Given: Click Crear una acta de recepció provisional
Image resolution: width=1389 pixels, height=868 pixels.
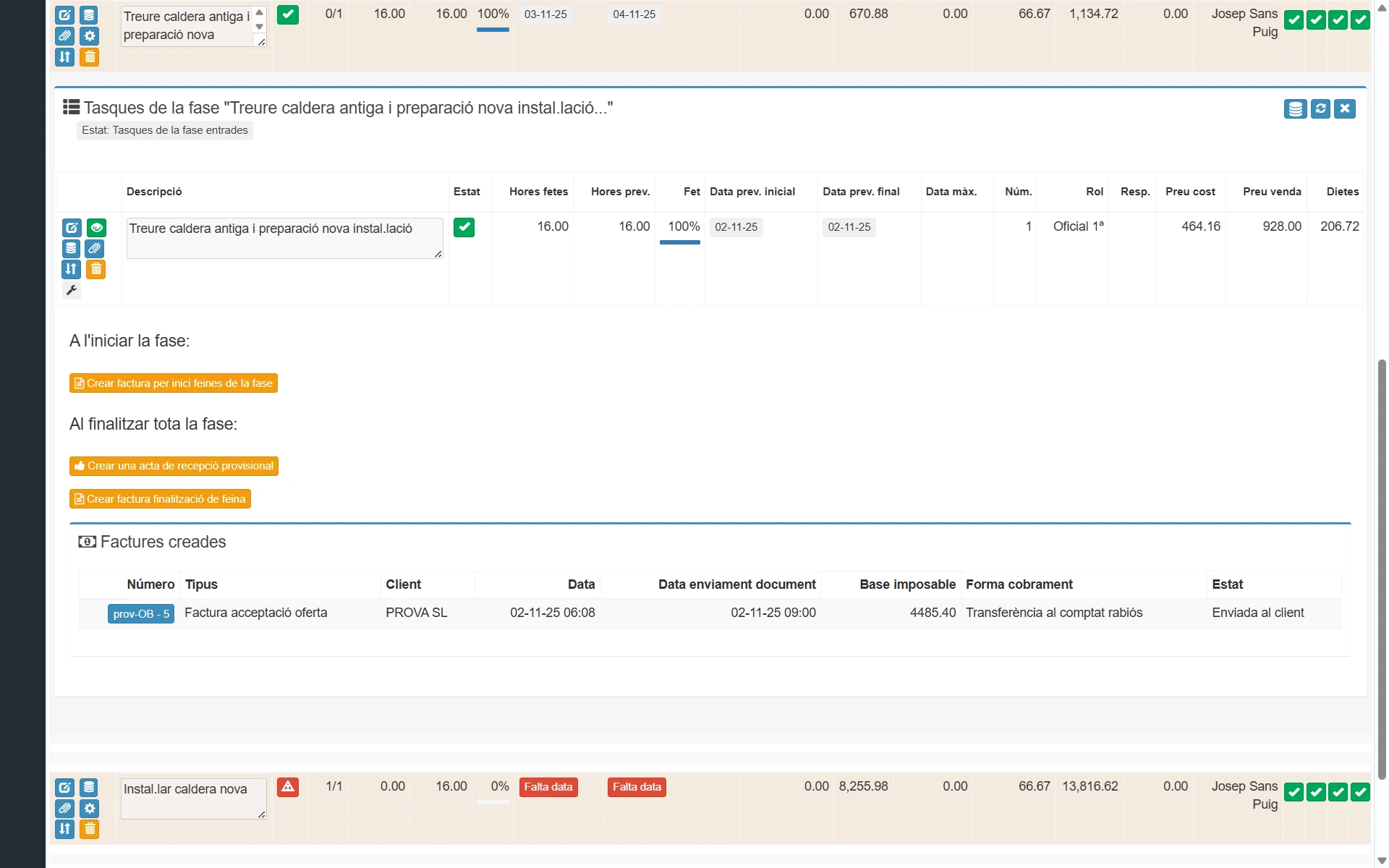Looking at the screenshot, I should [x=174, y=466].
